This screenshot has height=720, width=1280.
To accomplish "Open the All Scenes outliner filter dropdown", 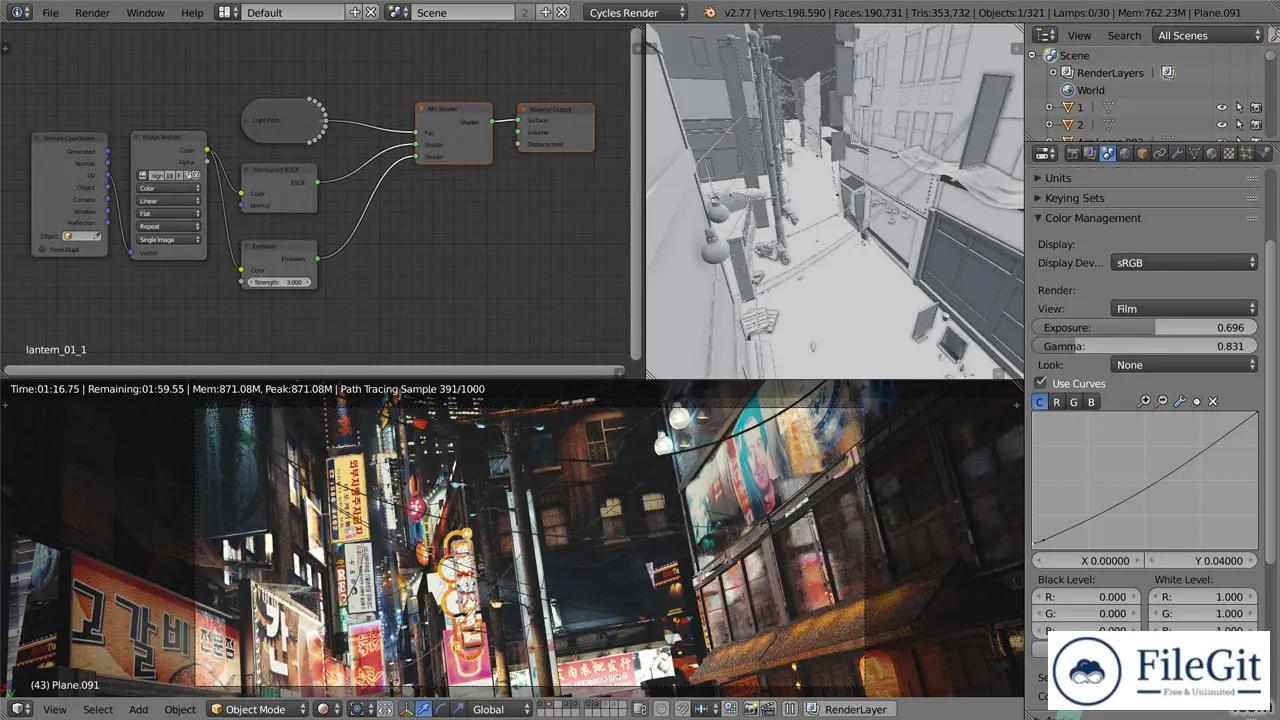I will (x=1209, y=35).
